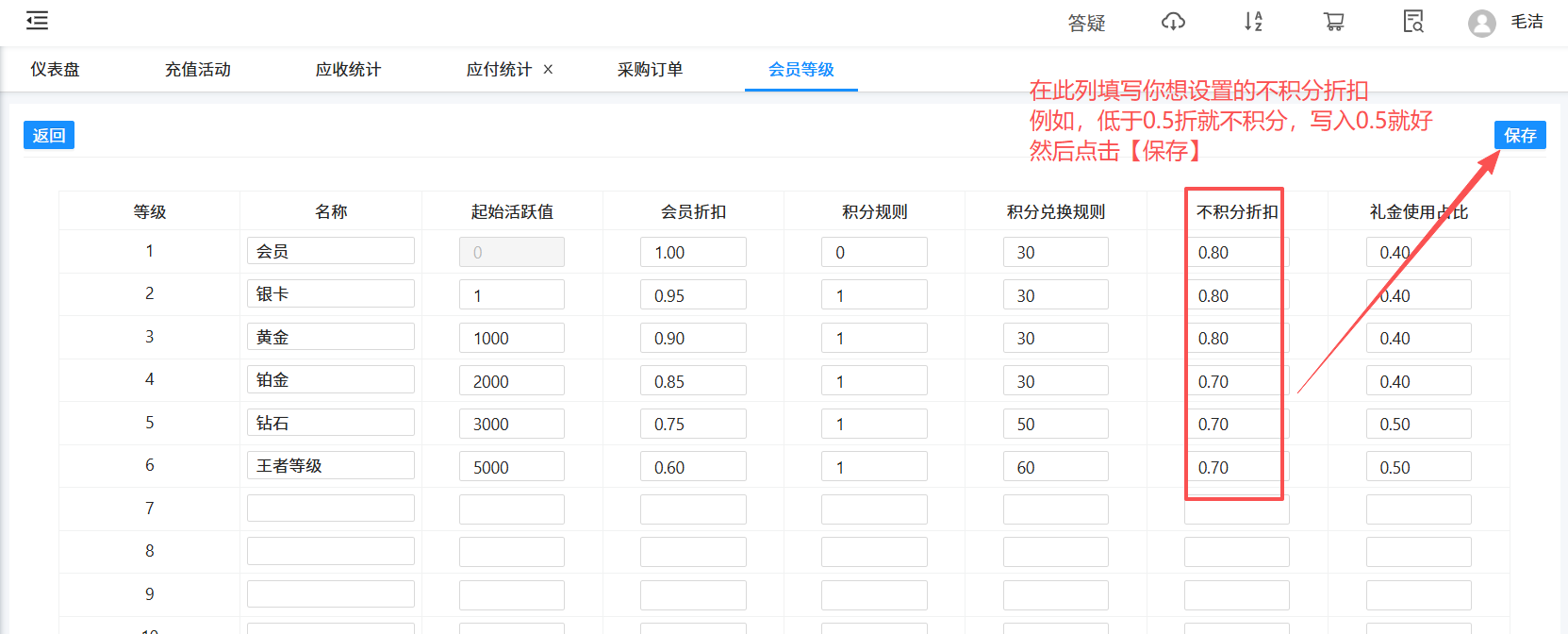
Task: Switch to the 仪表盘 tab
Action: pyautogui.click(x=55, y=70)
